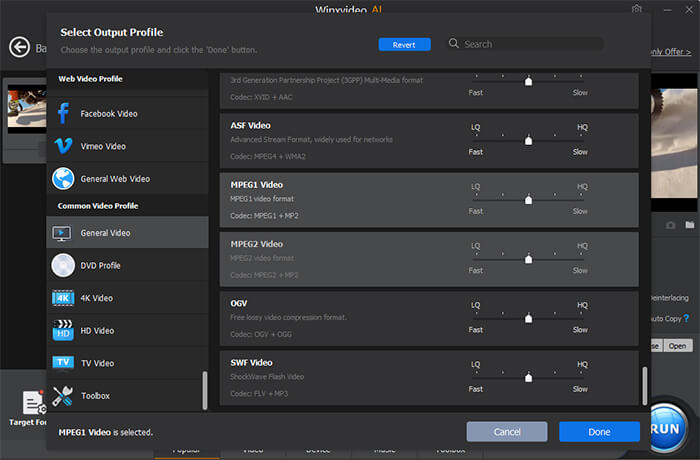700x460 pixels.
Task: Click the source video thumbnail
Action: click(x=27, y=109)
